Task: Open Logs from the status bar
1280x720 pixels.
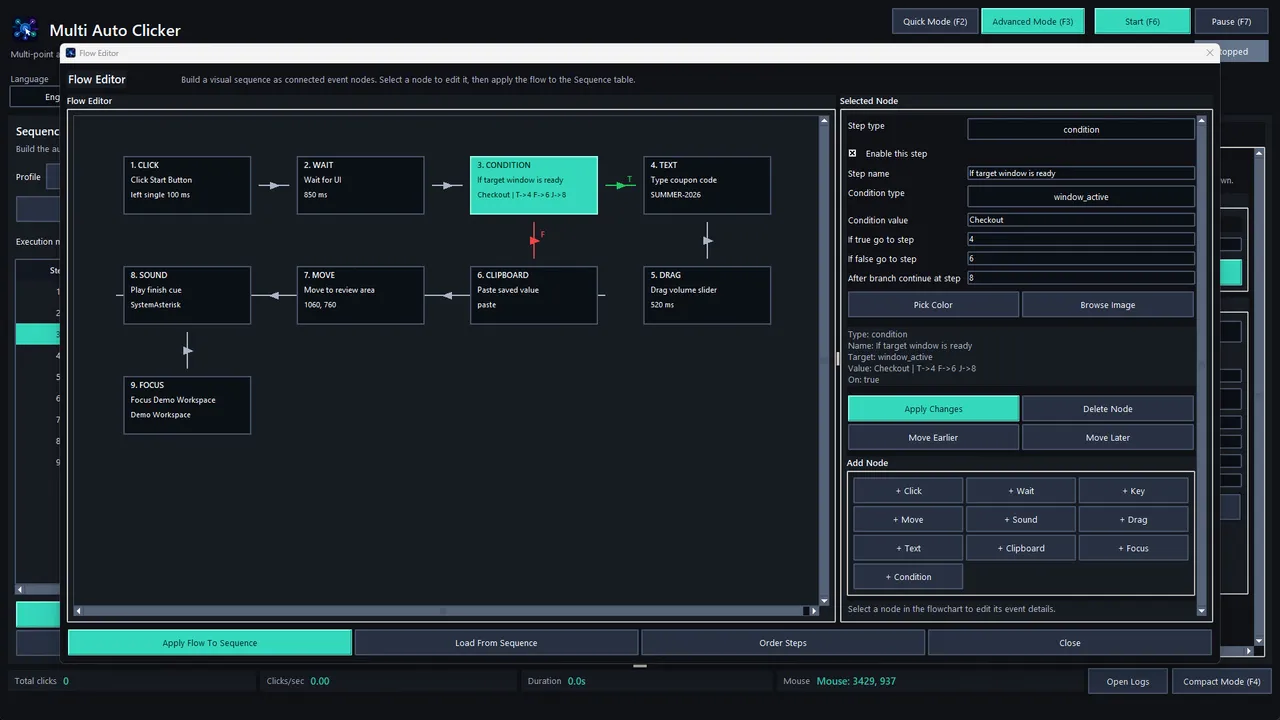Action: point(1127,682)
